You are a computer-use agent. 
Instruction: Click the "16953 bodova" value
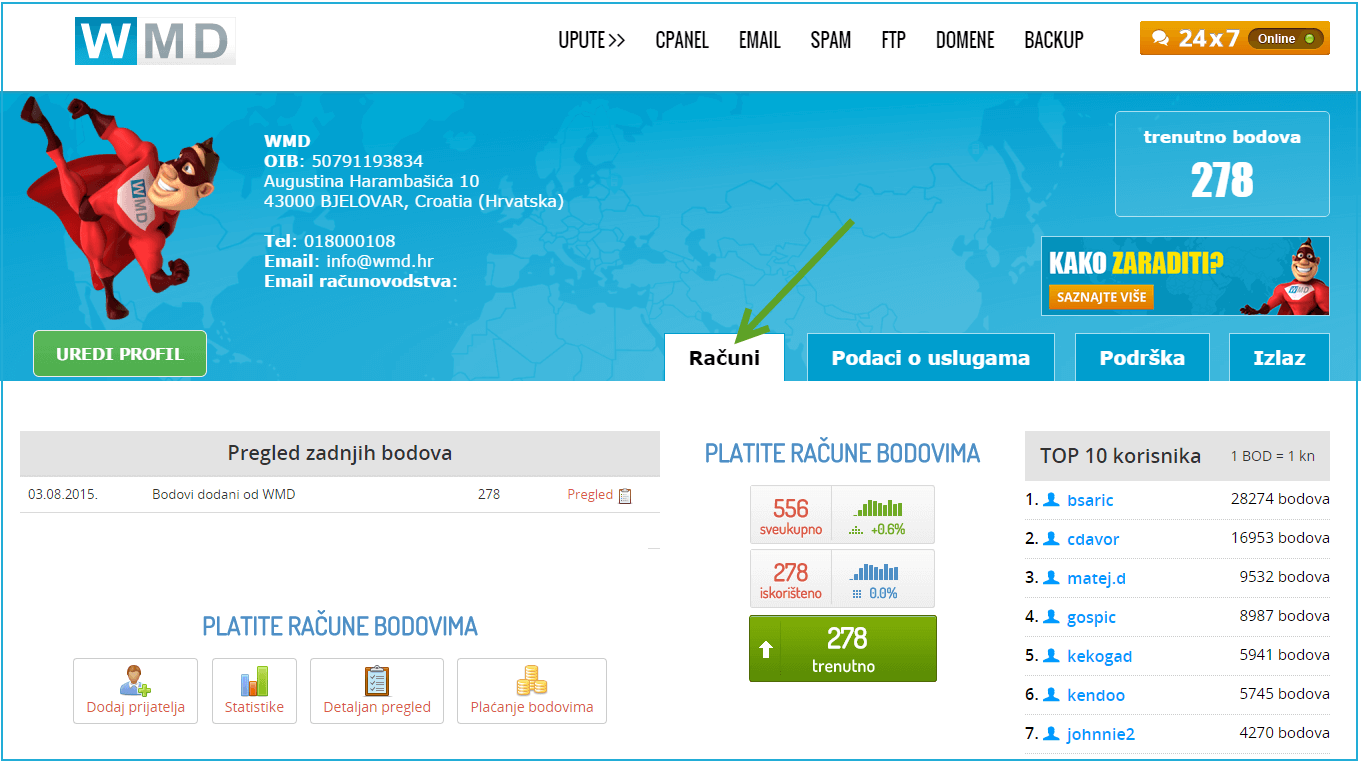coord(1280,538)
